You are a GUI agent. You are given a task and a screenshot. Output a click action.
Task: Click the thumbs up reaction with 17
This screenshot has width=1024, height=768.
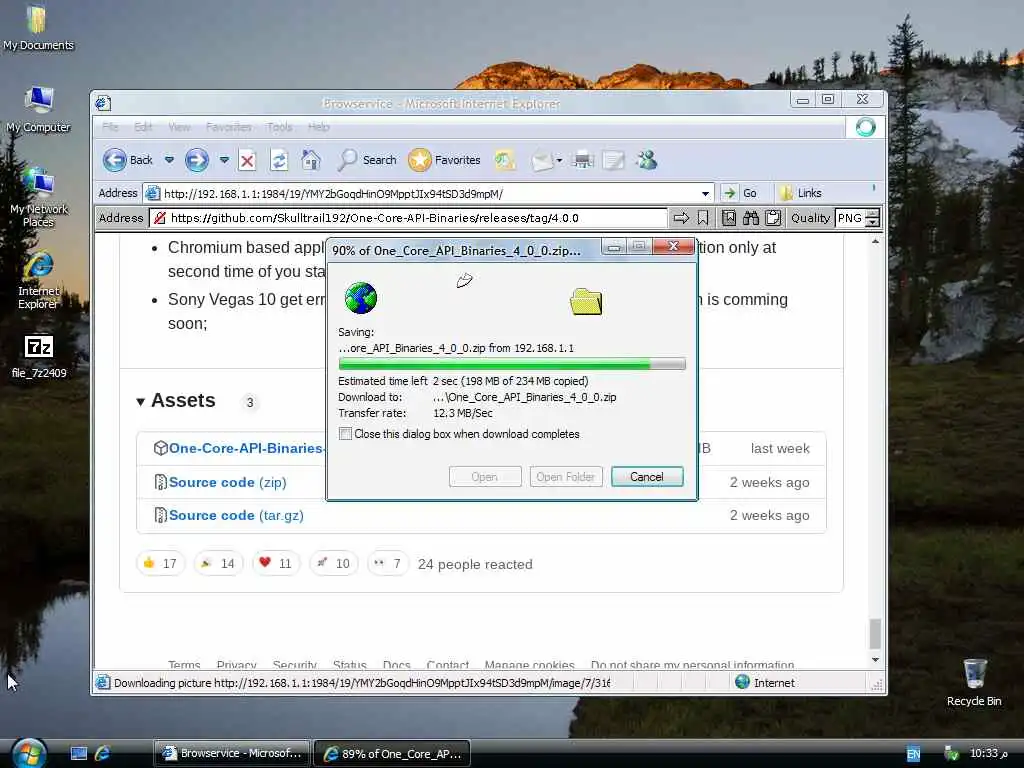pyautogui.click(x=160, y=563)
